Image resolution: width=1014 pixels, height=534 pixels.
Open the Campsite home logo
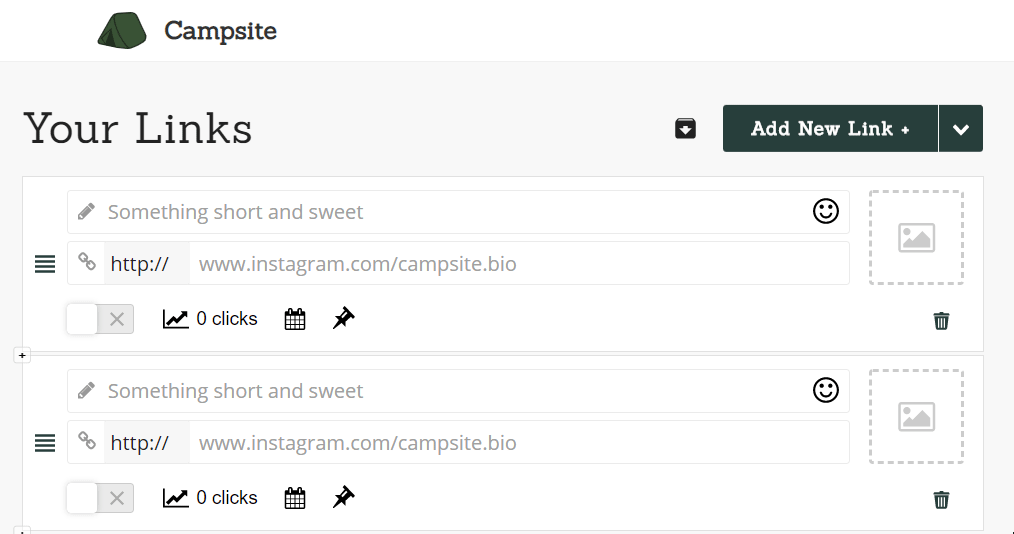pos(187,30)
